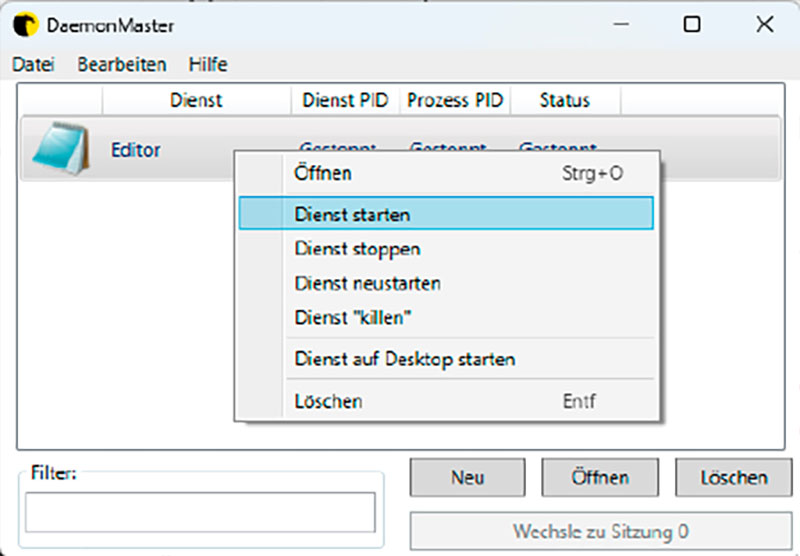Sort by the Status column header
Screen dimensions: 800x556
(x=565, y=100)
